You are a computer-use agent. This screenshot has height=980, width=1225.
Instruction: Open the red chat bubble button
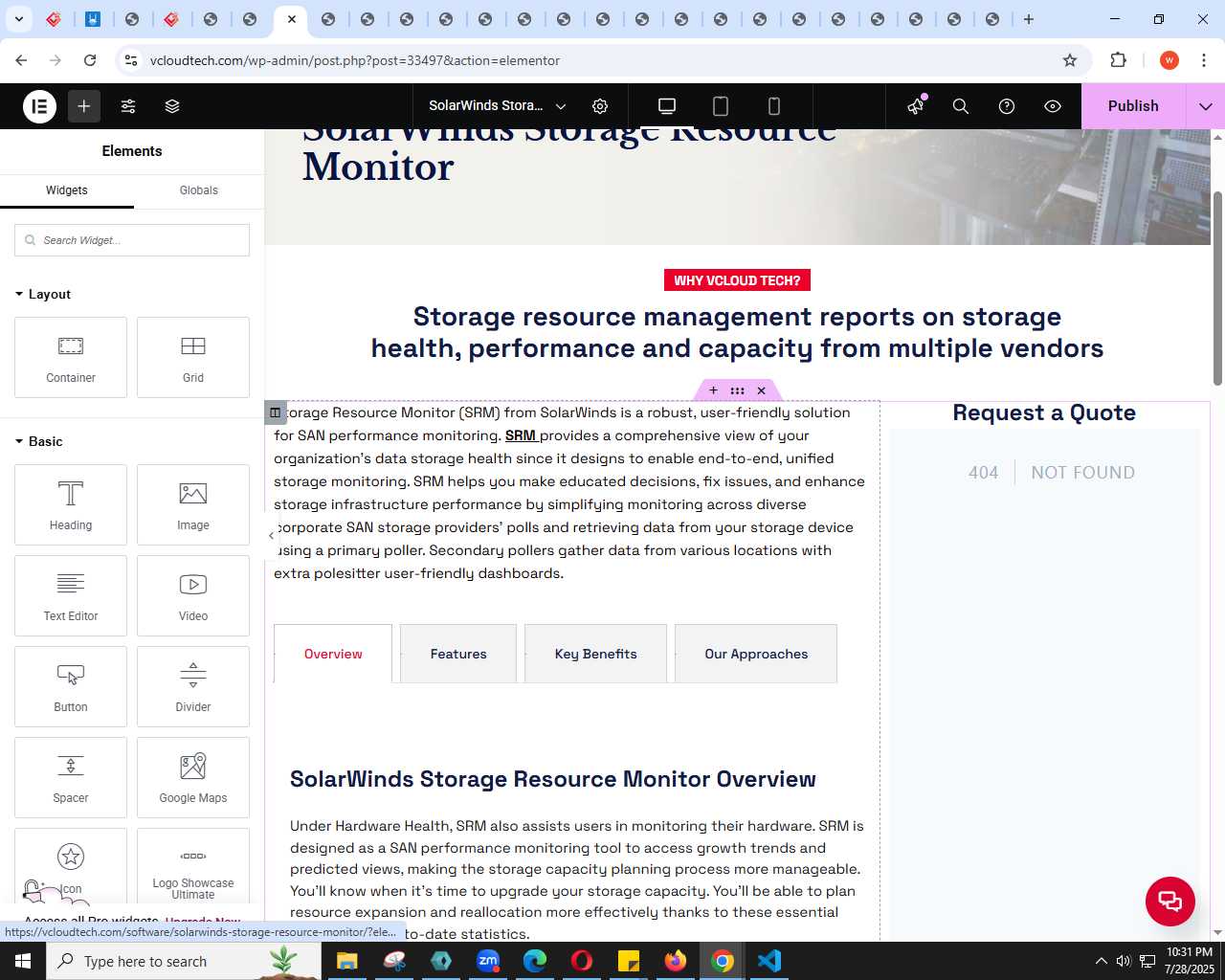pos(1170,902)
